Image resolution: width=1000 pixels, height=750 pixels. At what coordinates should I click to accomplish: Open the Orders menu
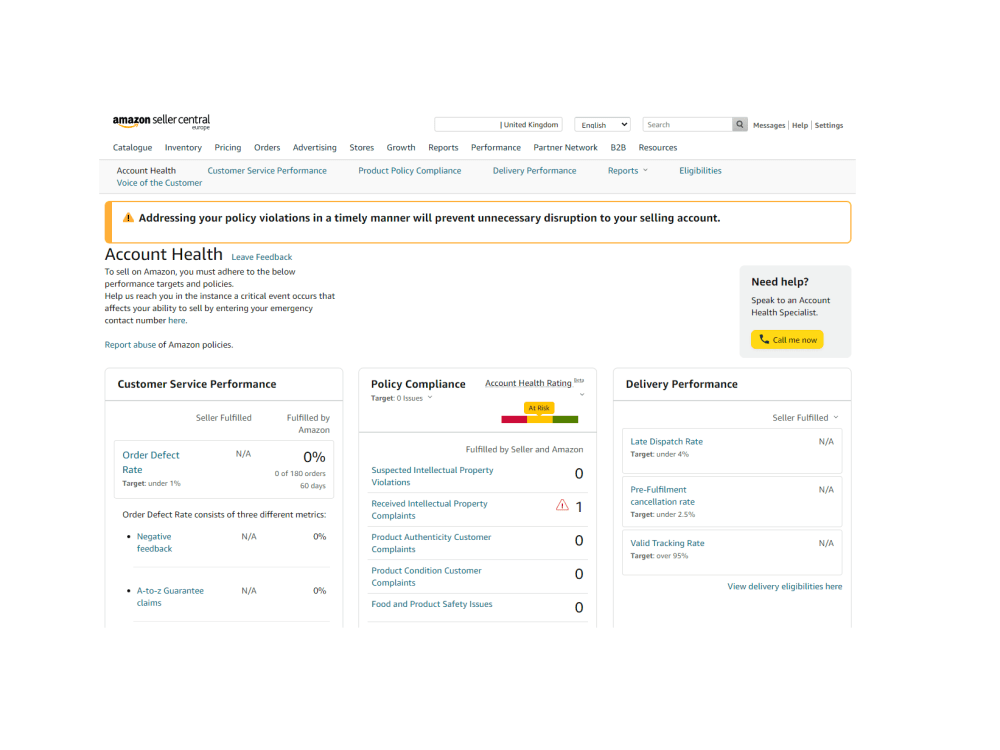coord(267,147)
